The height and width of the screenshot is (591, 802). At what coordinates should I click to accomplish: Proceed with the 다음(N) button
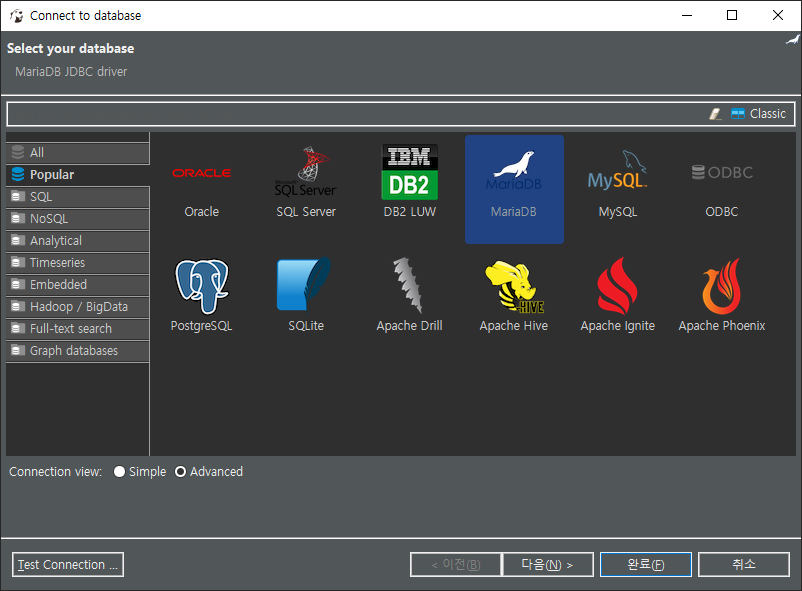[x=548, y=564]
